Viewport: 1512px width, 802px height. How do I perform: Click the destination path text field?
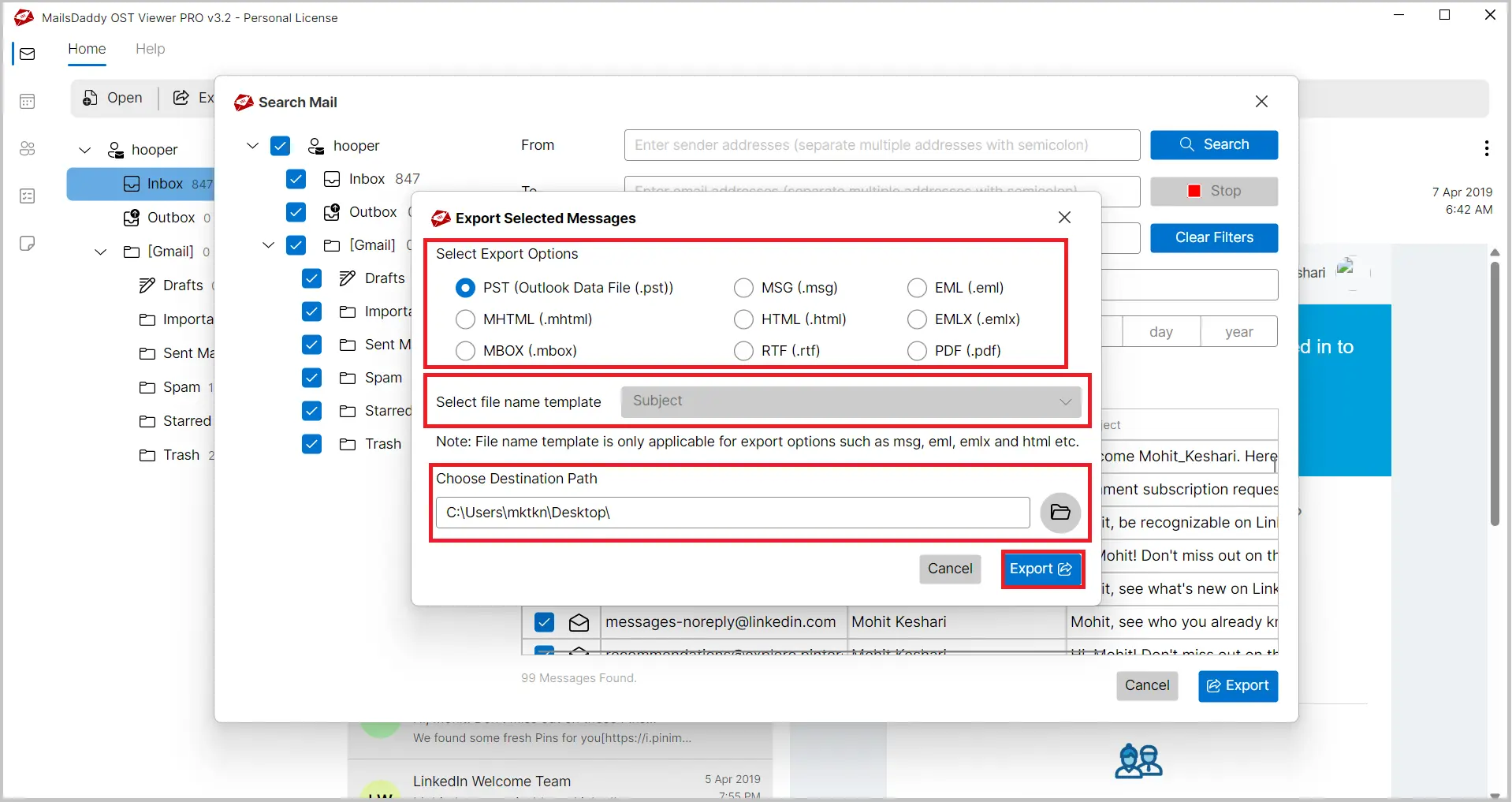coord(733,513)
